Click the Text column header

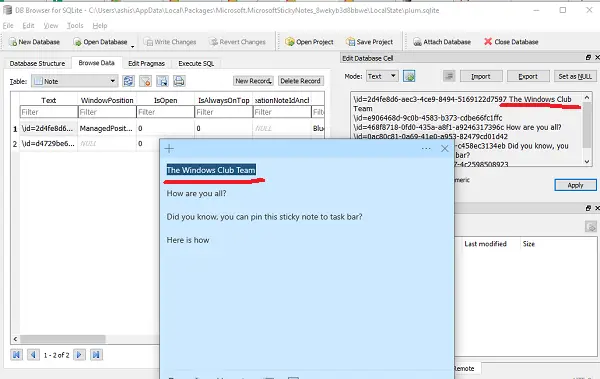[x=49, y=100]
